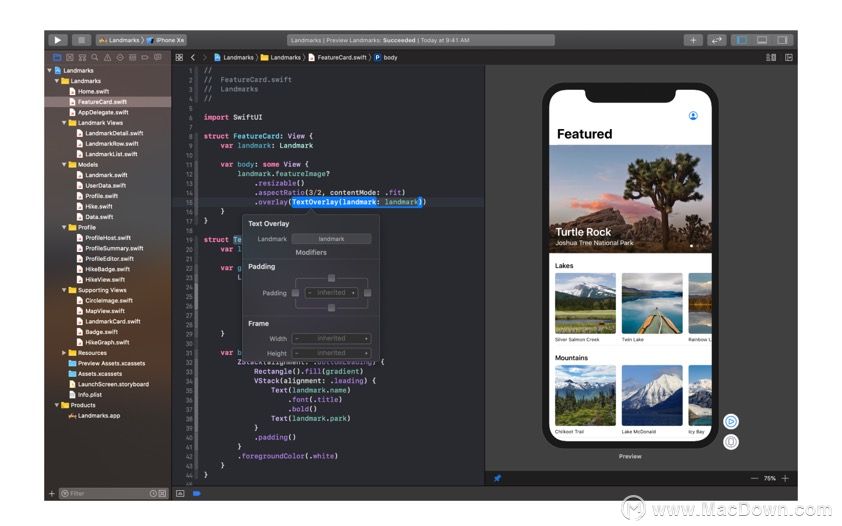Collapse the Products group

pos(57,405)
